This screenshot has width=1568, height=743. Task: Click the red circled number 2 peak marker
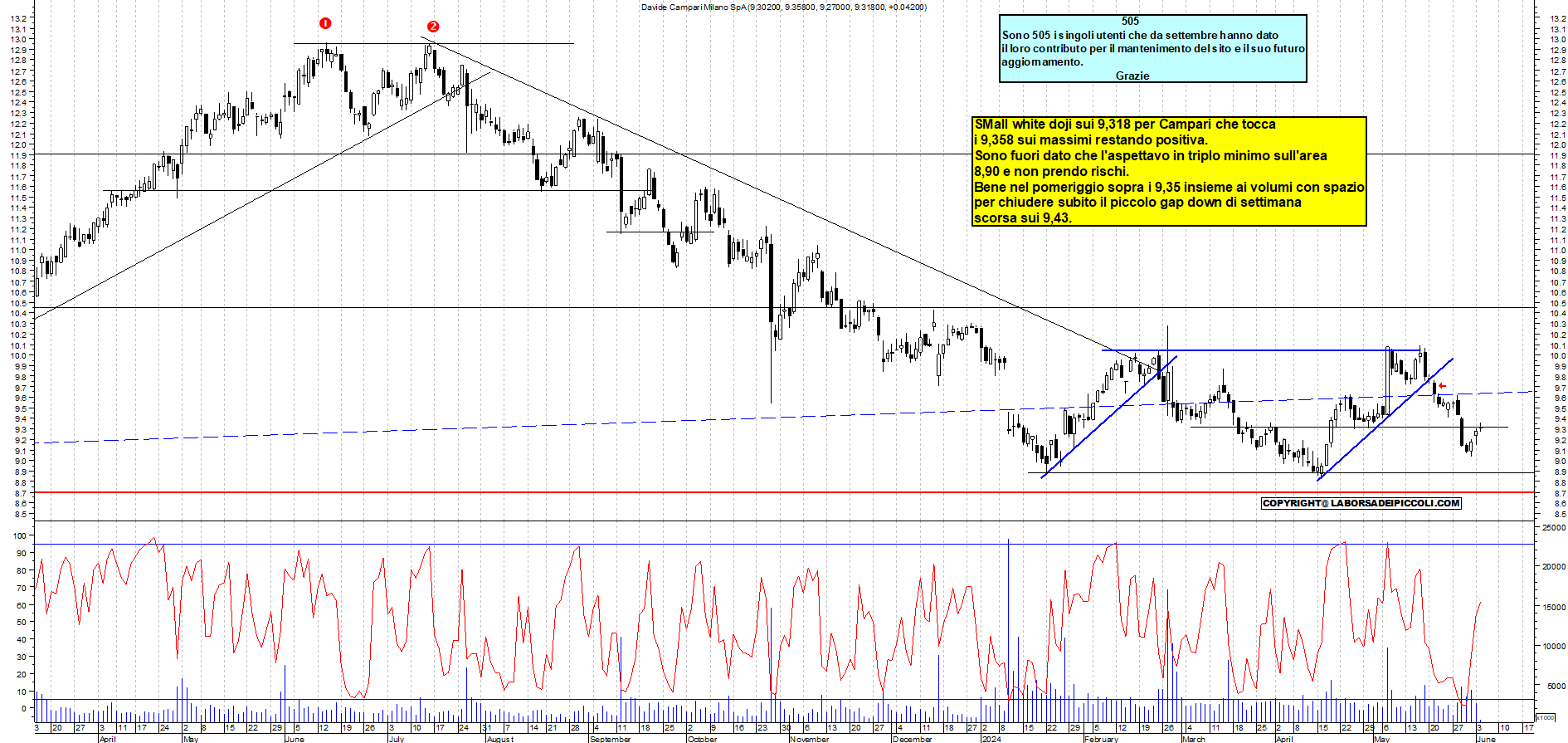tap(433, 27)
